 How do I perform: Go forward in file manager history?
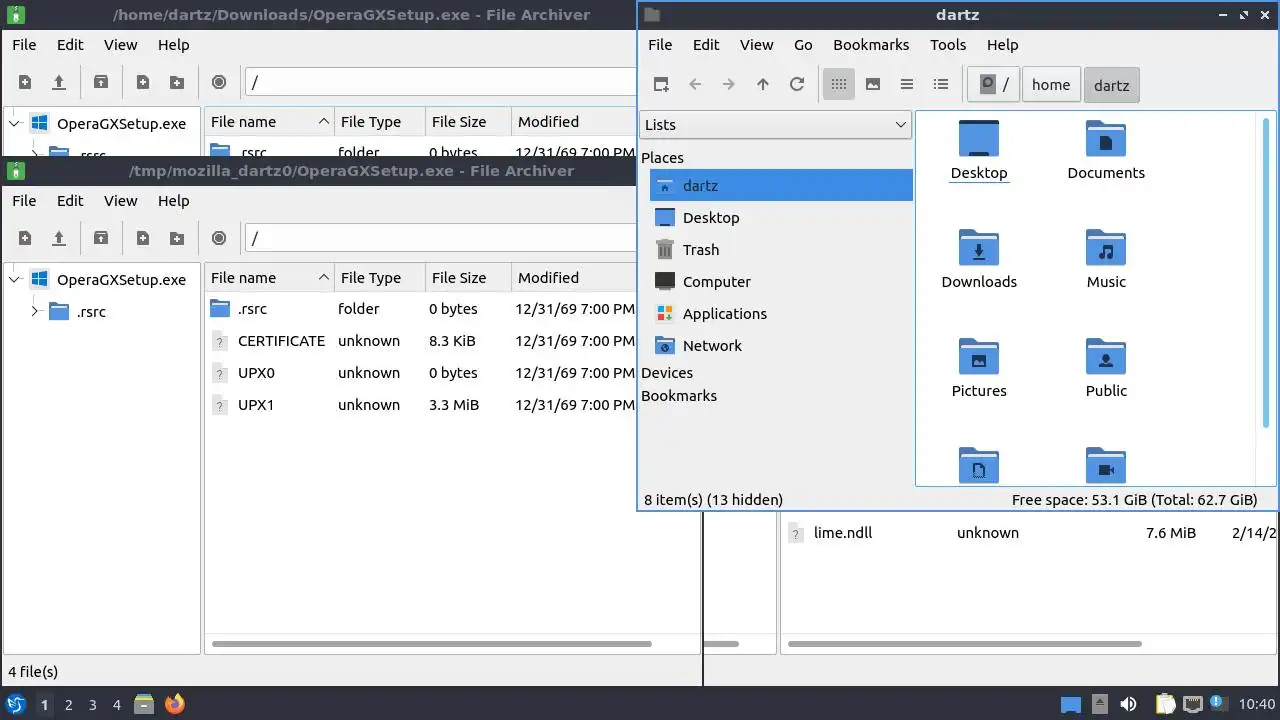pos(729,84)
